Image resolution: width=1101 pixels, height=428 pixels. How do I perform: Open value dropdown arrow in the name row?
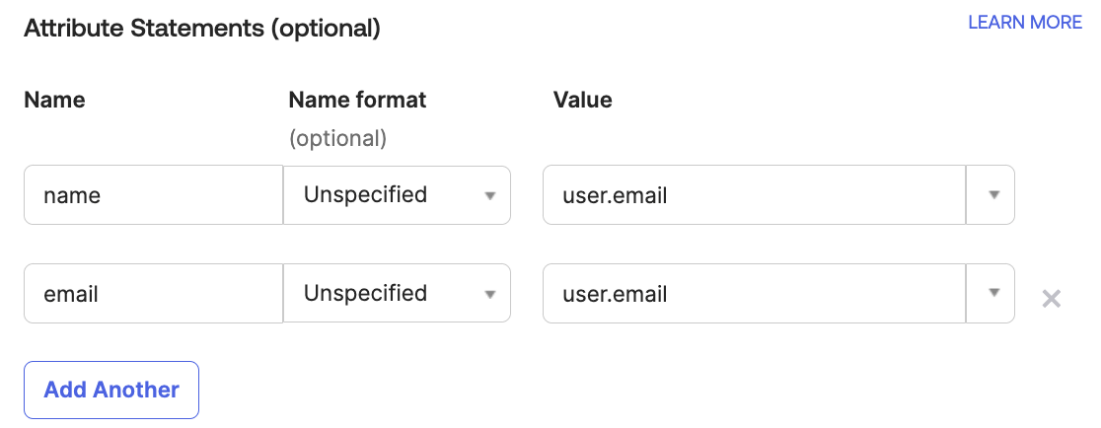point(993,195)
